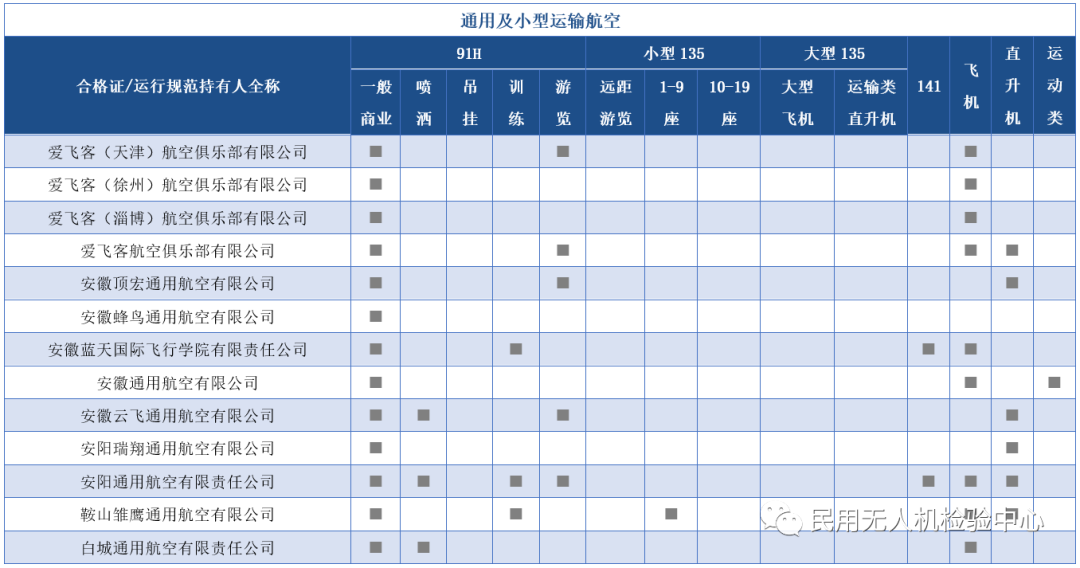Screen dimensions: 1080x568
Task: Click the 远距游览 column header
Action: (x=615, y=103)
